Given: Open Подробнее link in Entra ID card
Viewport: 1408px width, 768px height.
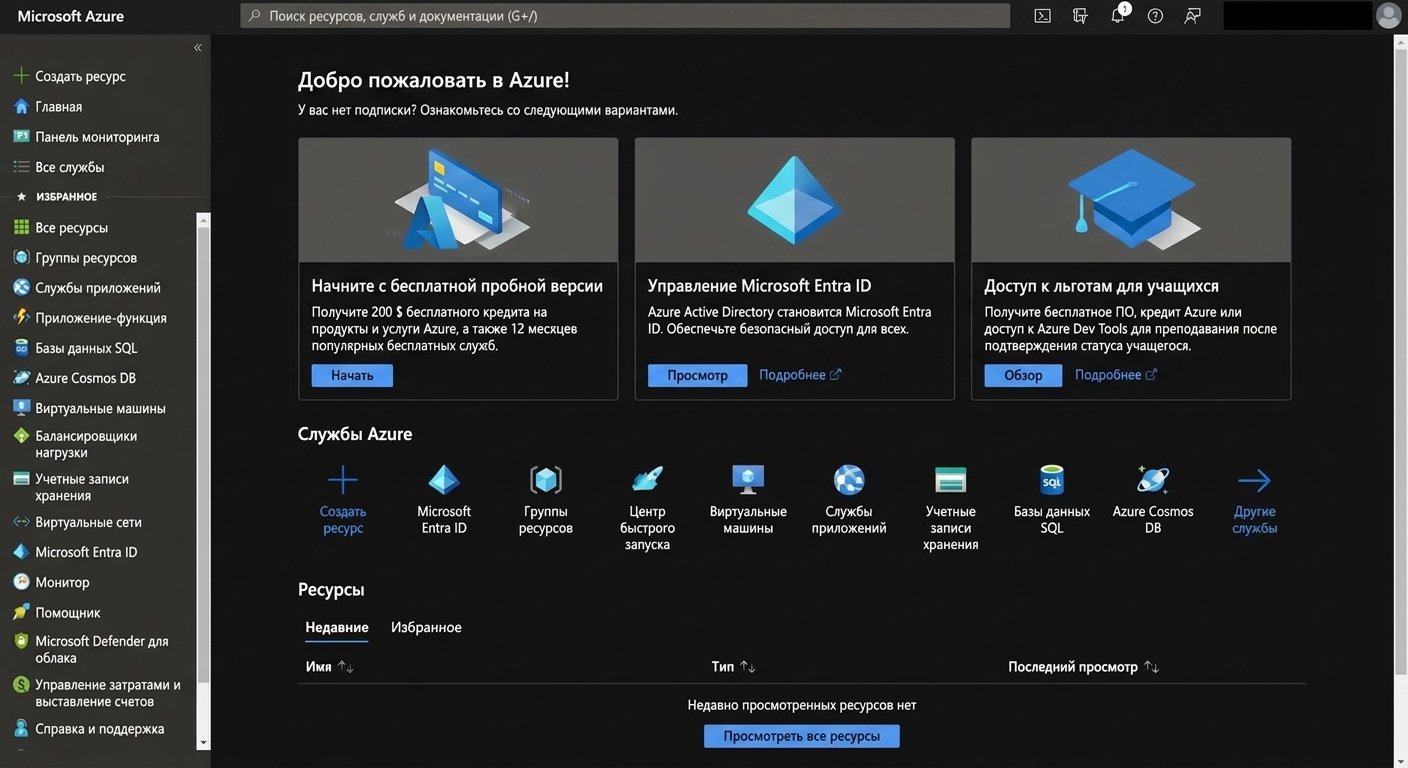Looking at the screenshot, I should 800,375.
